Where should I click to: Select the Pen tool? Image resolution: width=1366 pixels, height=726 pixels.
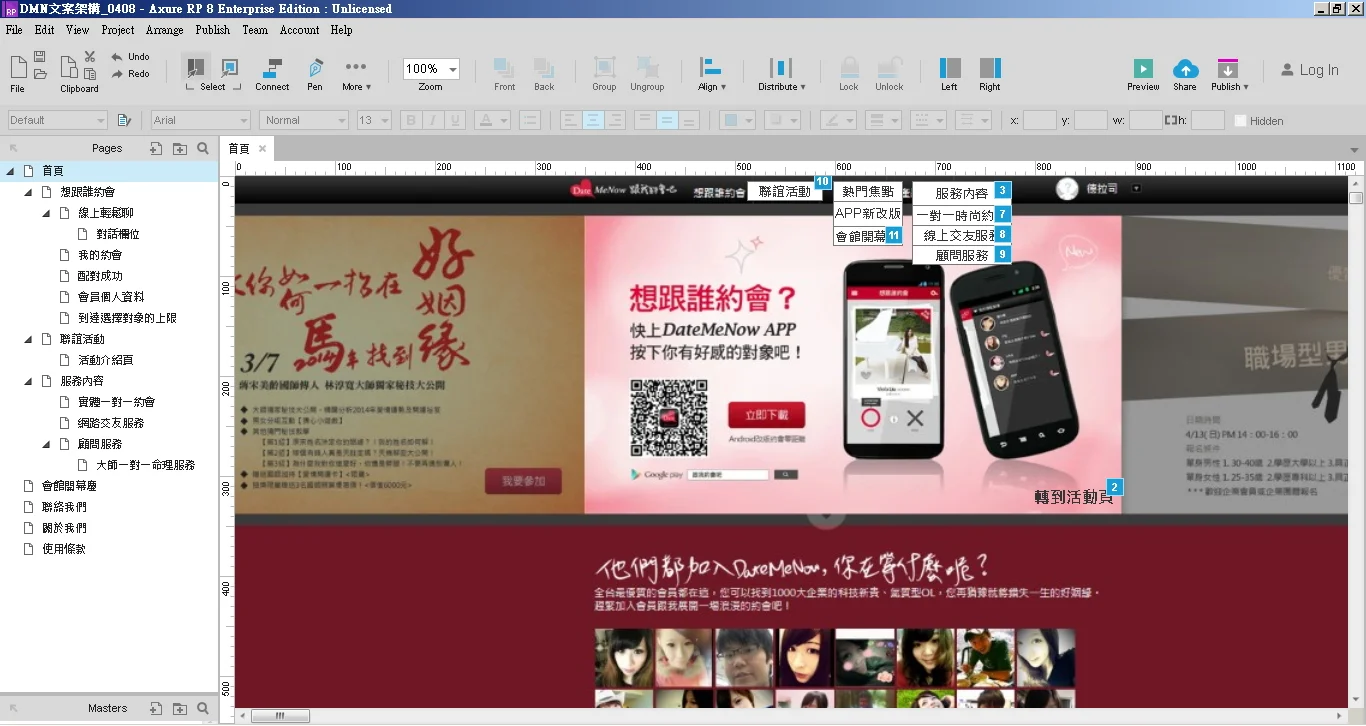coord(315,68)
